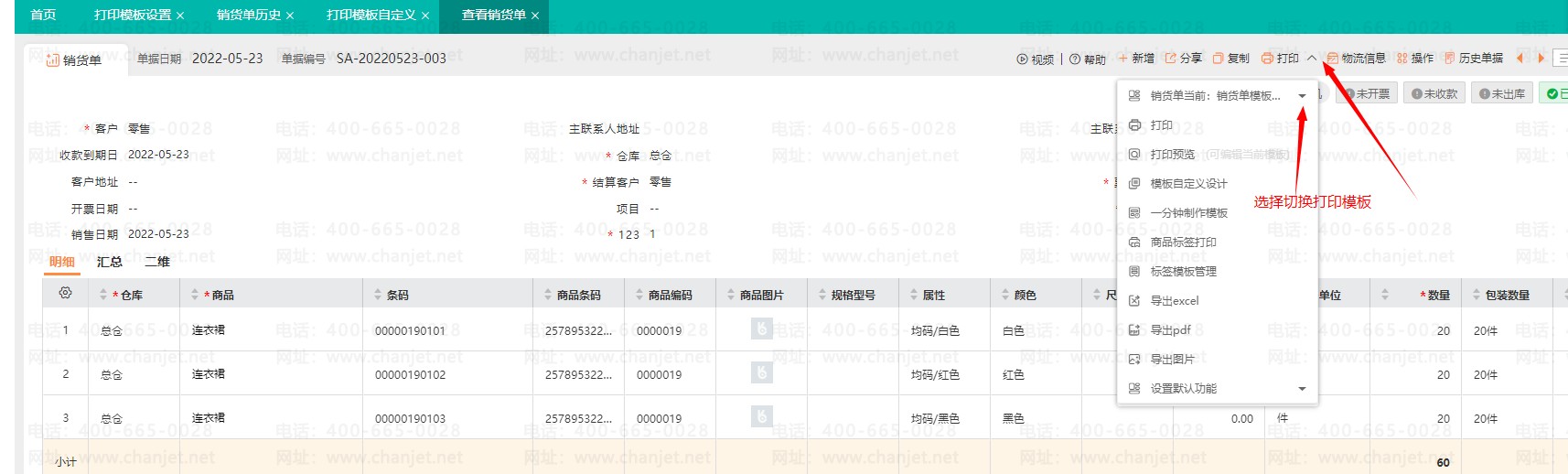Open 物流信息 logistics info

1356,58
